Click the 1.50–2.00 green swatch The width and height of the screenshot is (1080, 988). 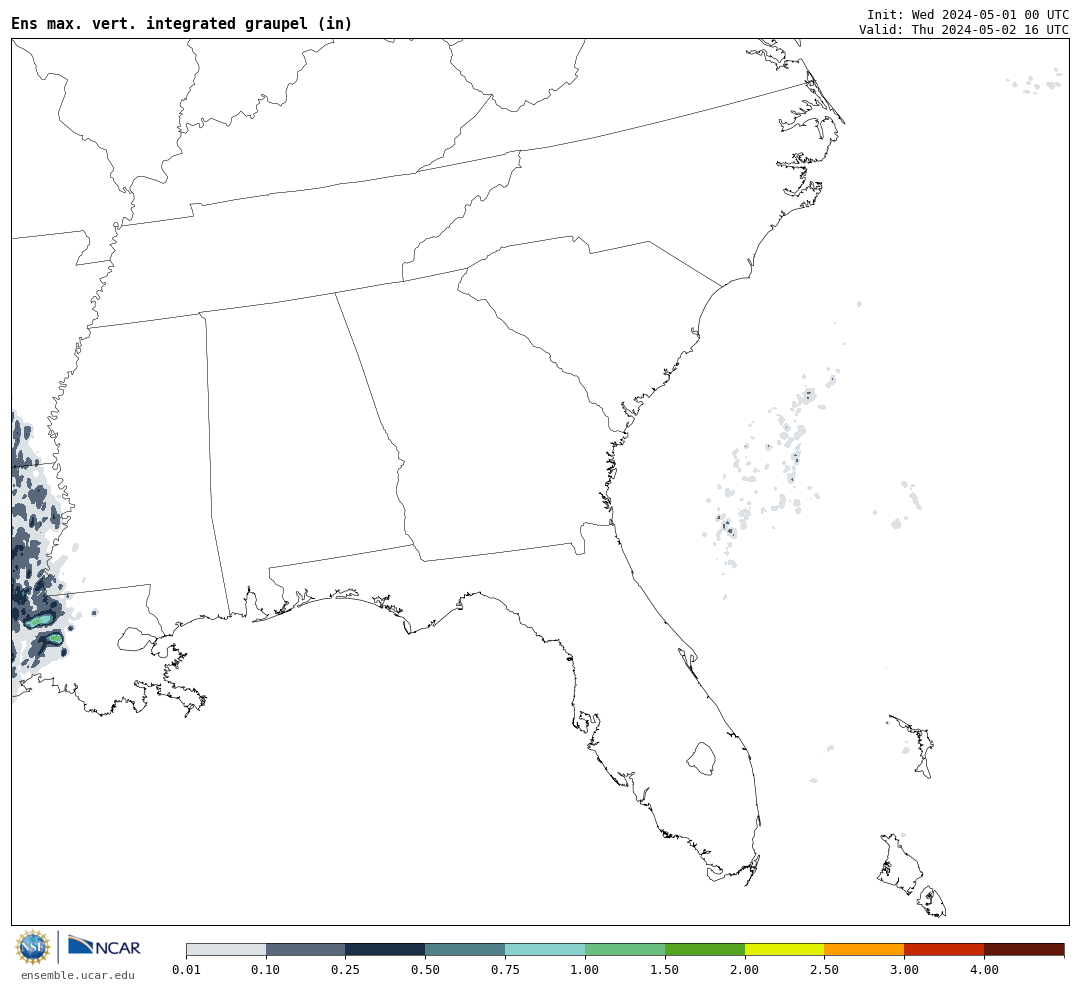point(705,950)
